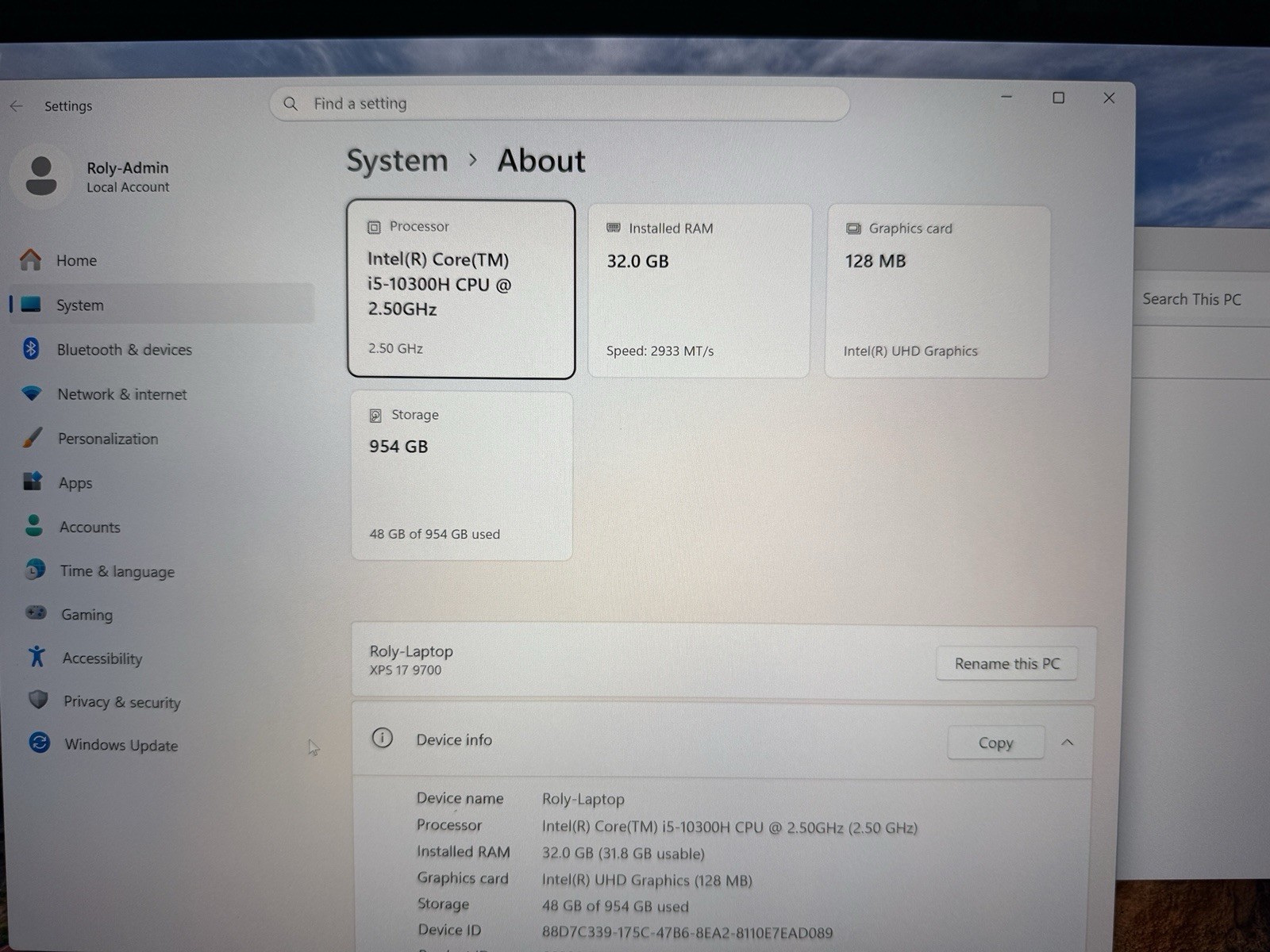Click Search This PC box in background window
Screen dimensions: 1270x952
1200,299
